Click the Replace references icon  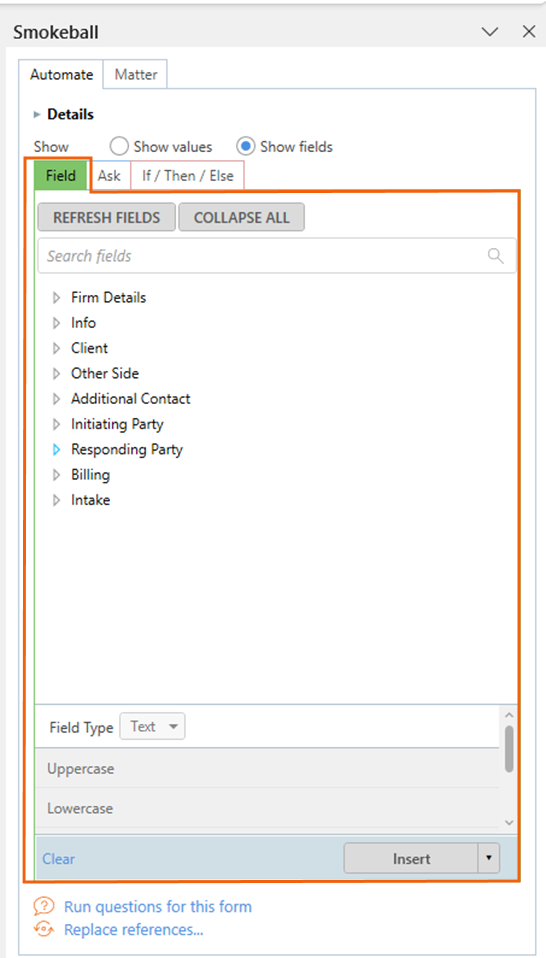pos(45,930)
